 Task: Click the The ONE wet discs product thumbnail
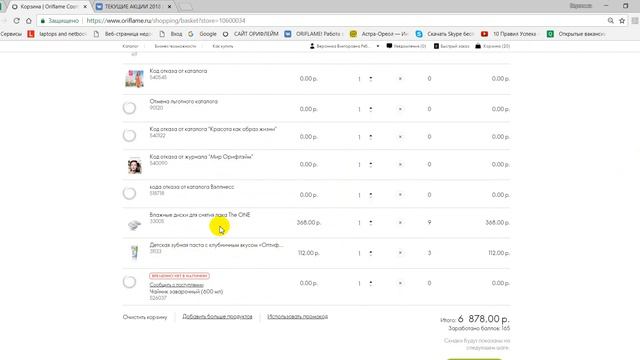(x=134, y=224)
